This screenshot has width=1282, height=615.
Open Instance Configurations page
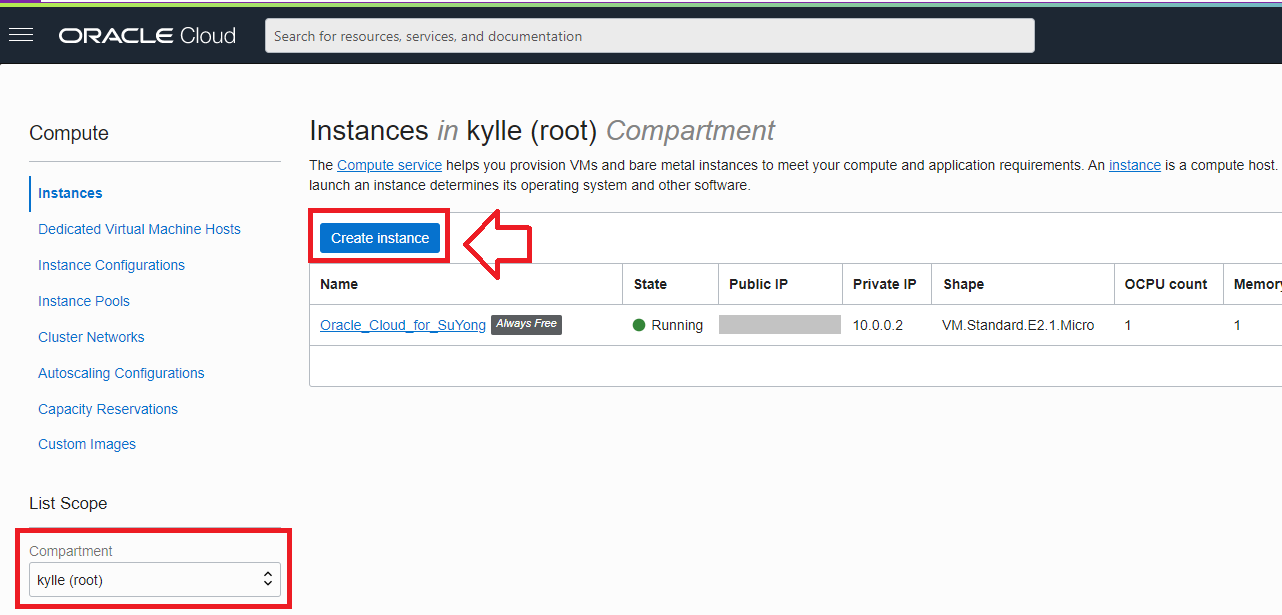111,265
